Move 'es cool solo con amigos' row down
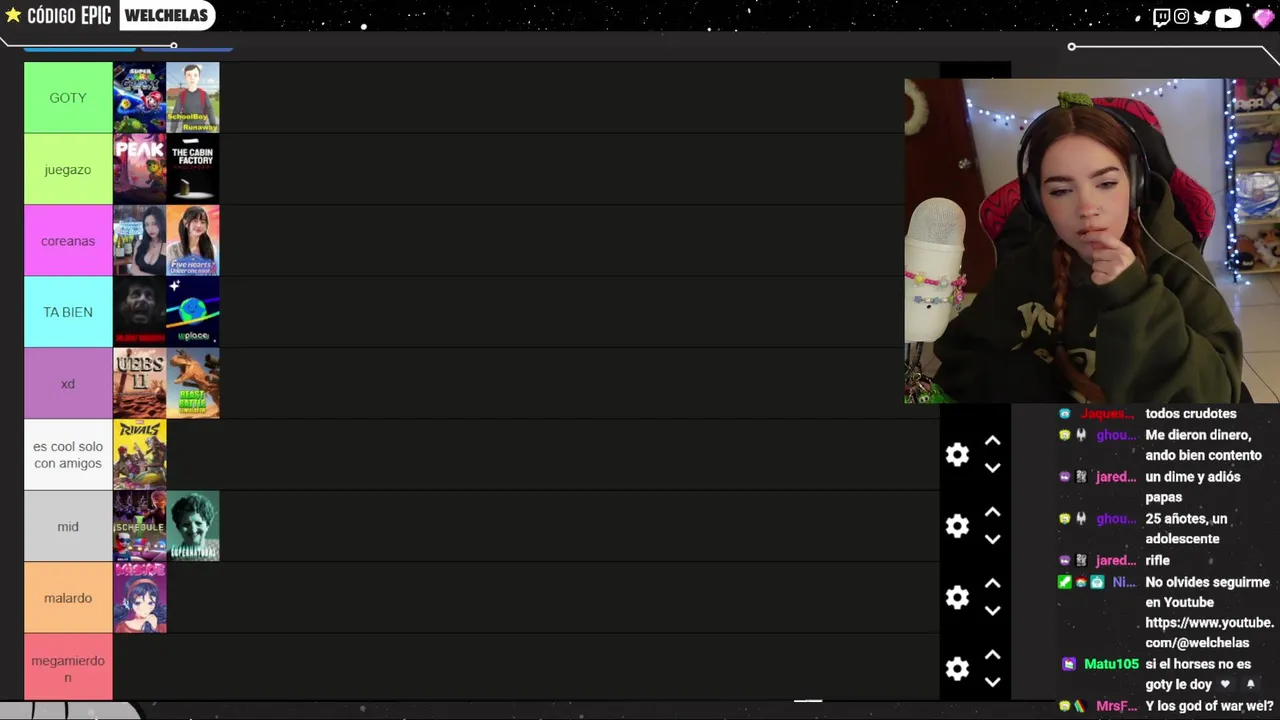The width and height of the screenshot is (1280, 720). coord(992,468)
